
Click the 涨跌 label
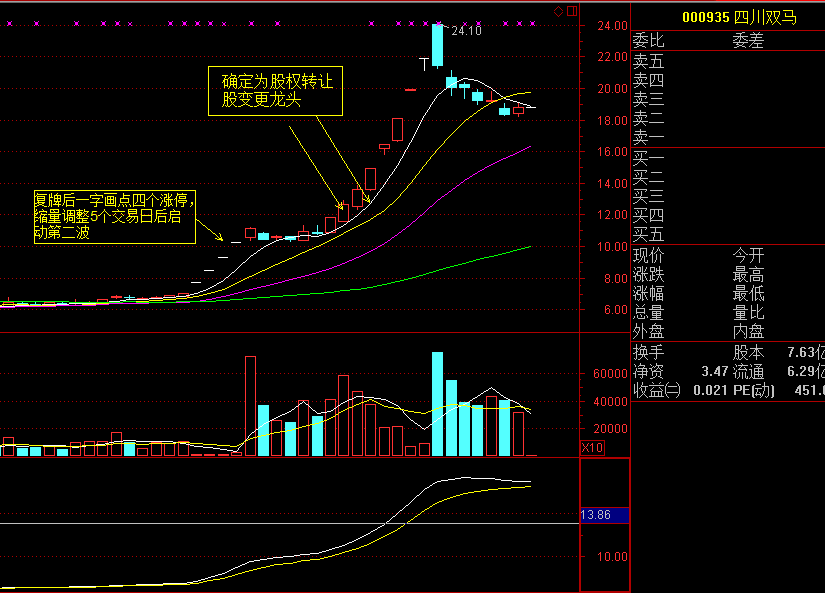tap(648, 275)
